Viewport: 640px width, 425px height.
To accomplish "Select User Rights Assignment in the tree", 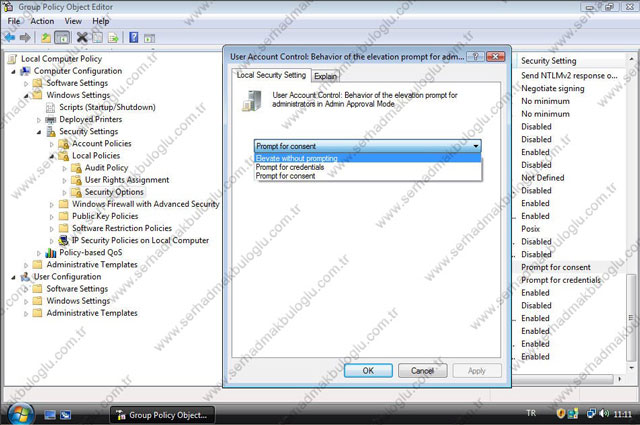I will [127, 180].
